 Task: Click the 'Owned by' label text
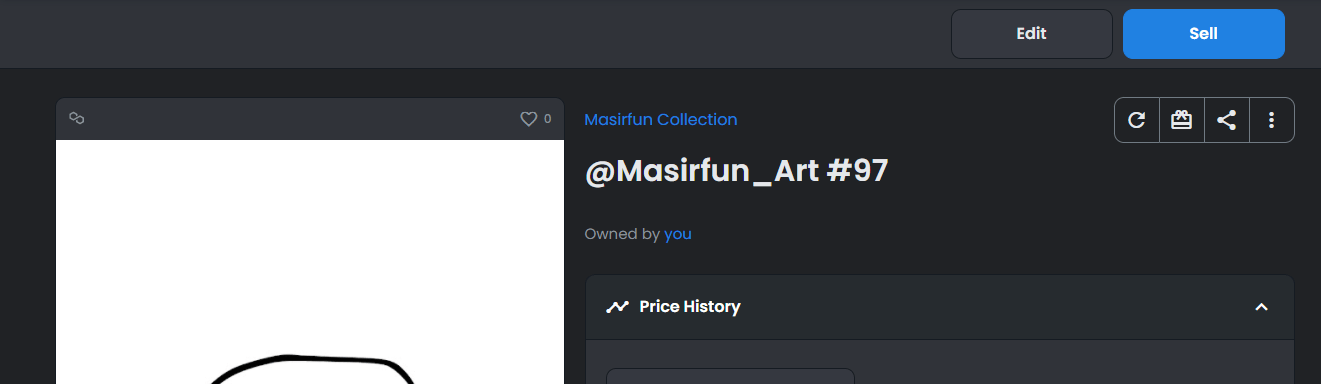pyautogui.click(x=622, y=234)
